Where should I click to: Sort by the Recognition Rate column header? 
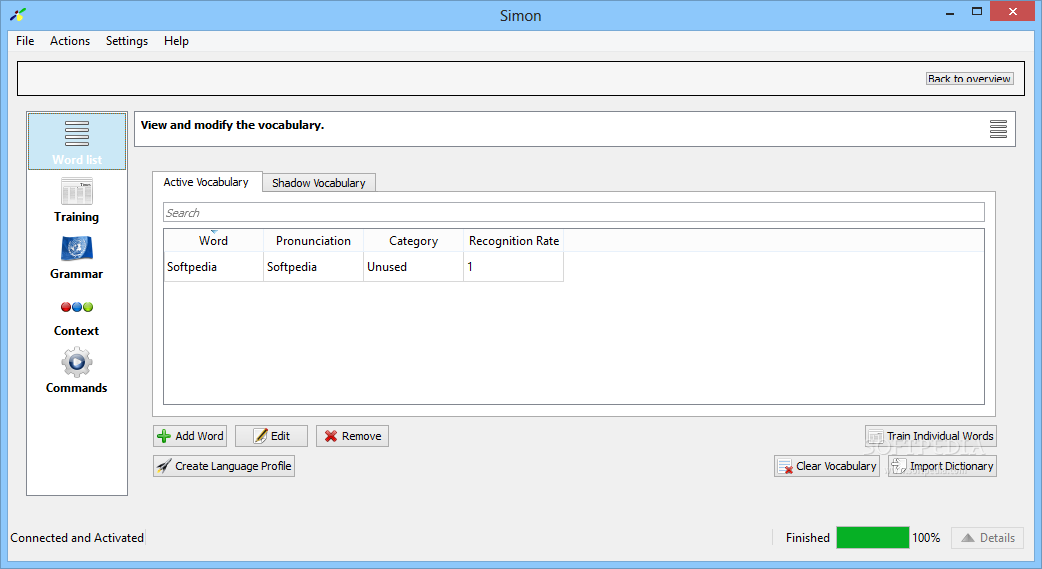514,241
